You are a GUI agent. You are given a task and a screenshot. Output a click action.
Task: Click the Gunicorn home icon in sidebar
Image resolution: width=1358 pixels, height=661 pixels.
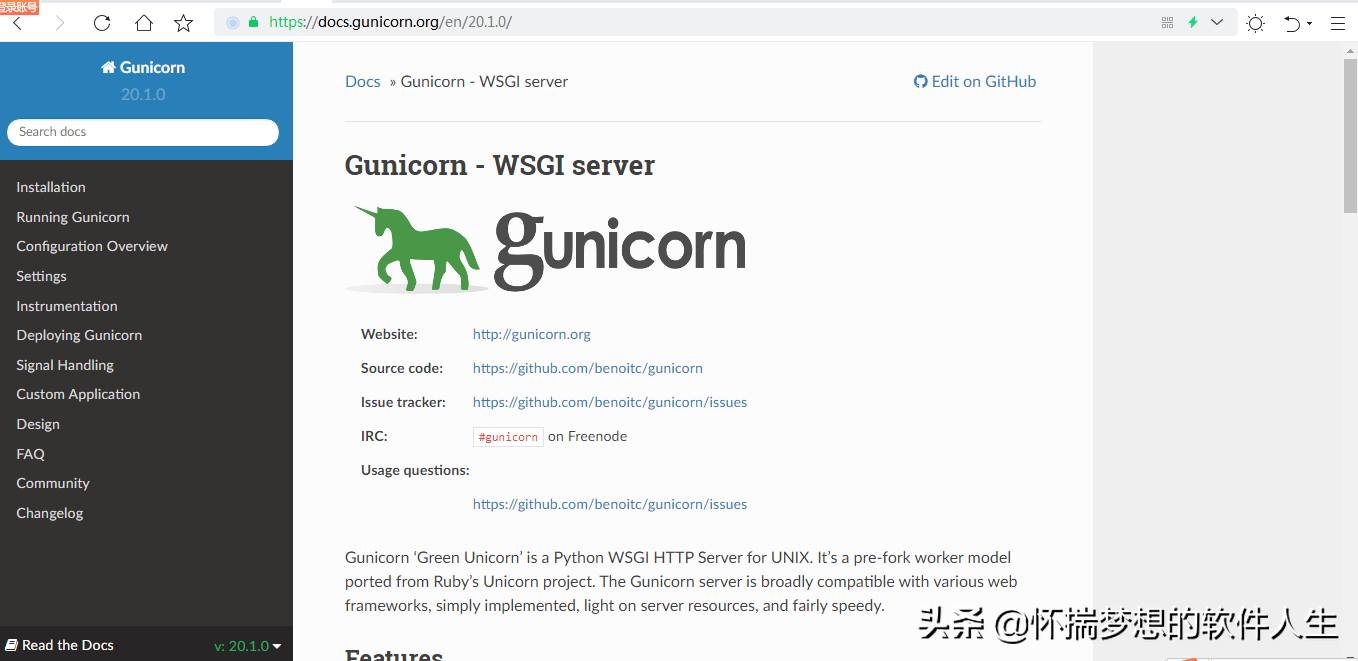pyautogui.click(x=108, y=68)
